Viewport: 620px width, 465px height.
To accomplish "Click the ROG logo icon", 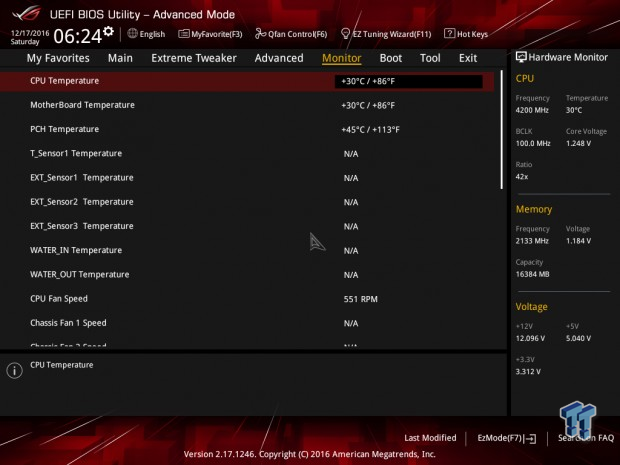I will 26,13.
